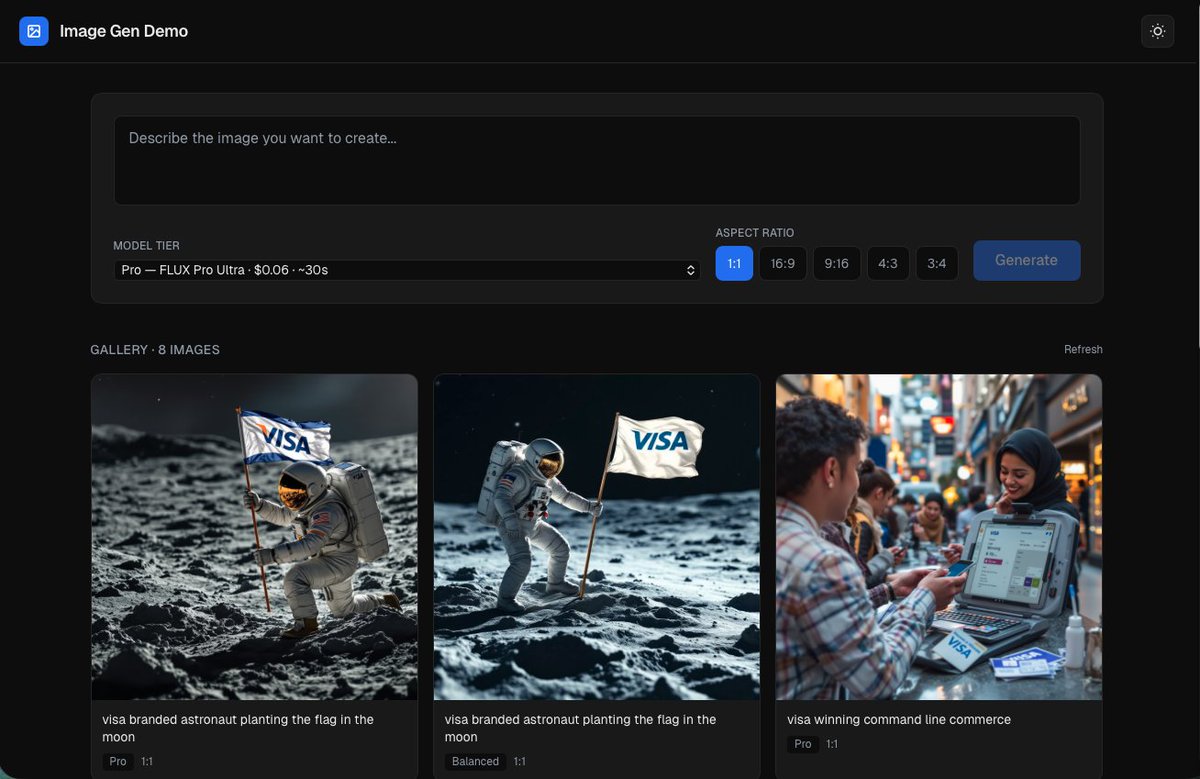
Task: View the command line commerce image
Action: [x=938, y=537]
